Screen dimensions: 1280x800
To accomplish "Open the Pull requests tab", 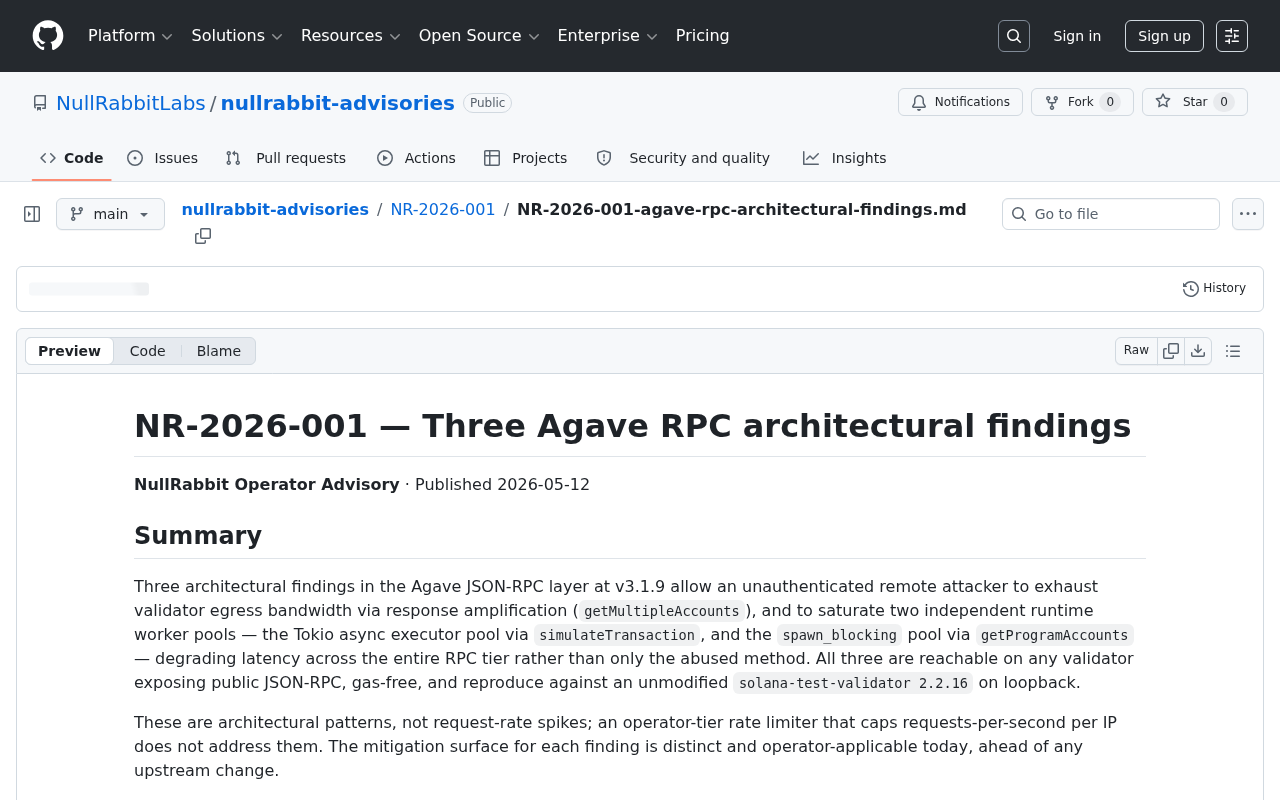I will click(286, 158).
